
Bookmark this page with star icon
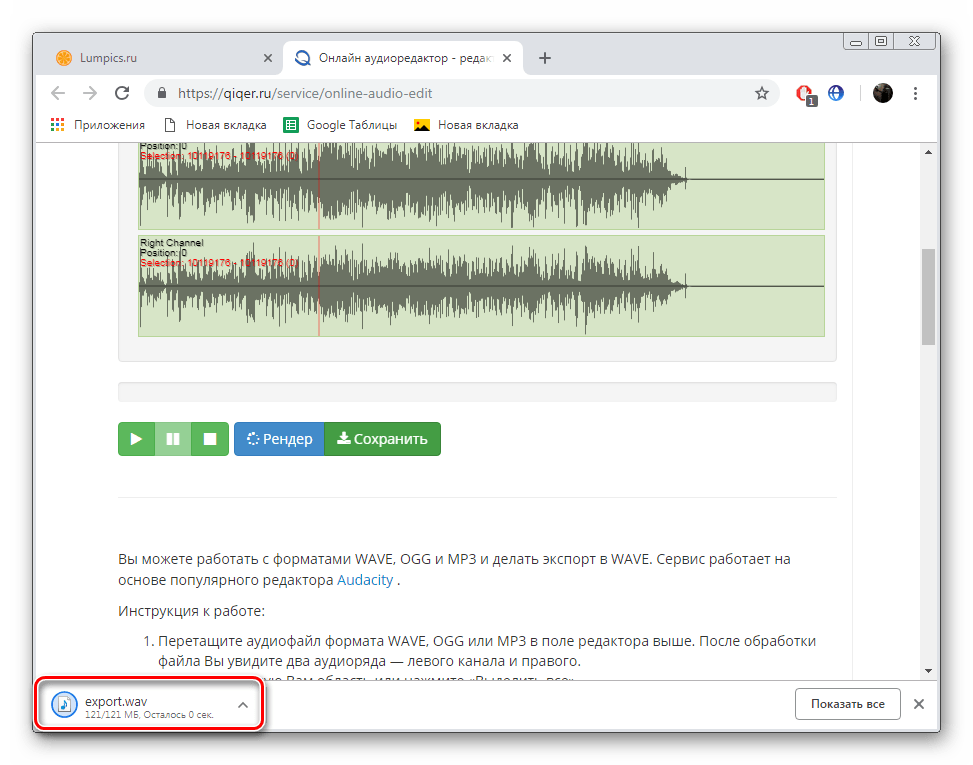click(x=761, y=93)
